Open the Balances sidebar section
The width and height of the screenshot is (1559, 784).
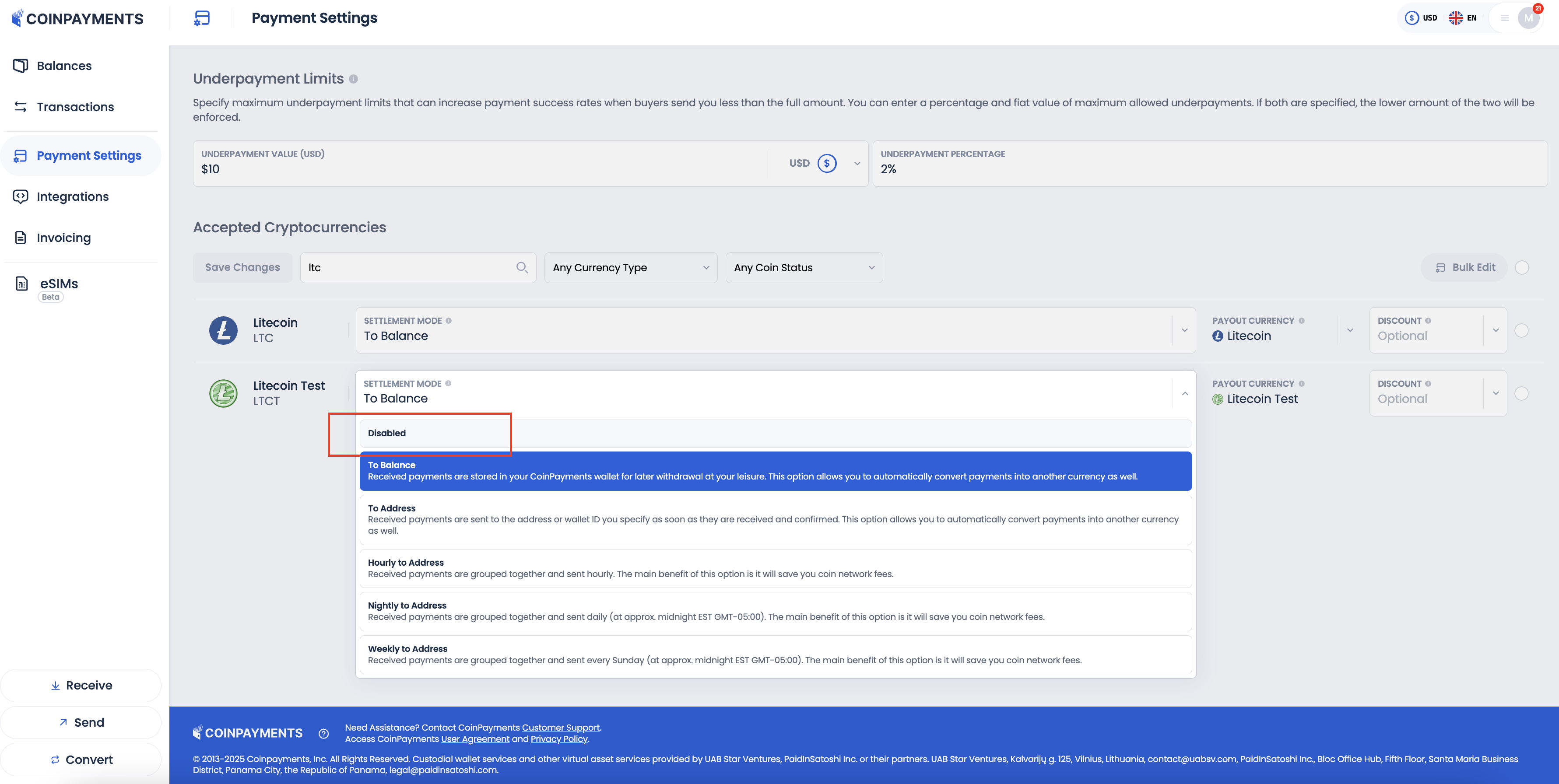pos(63,65)
